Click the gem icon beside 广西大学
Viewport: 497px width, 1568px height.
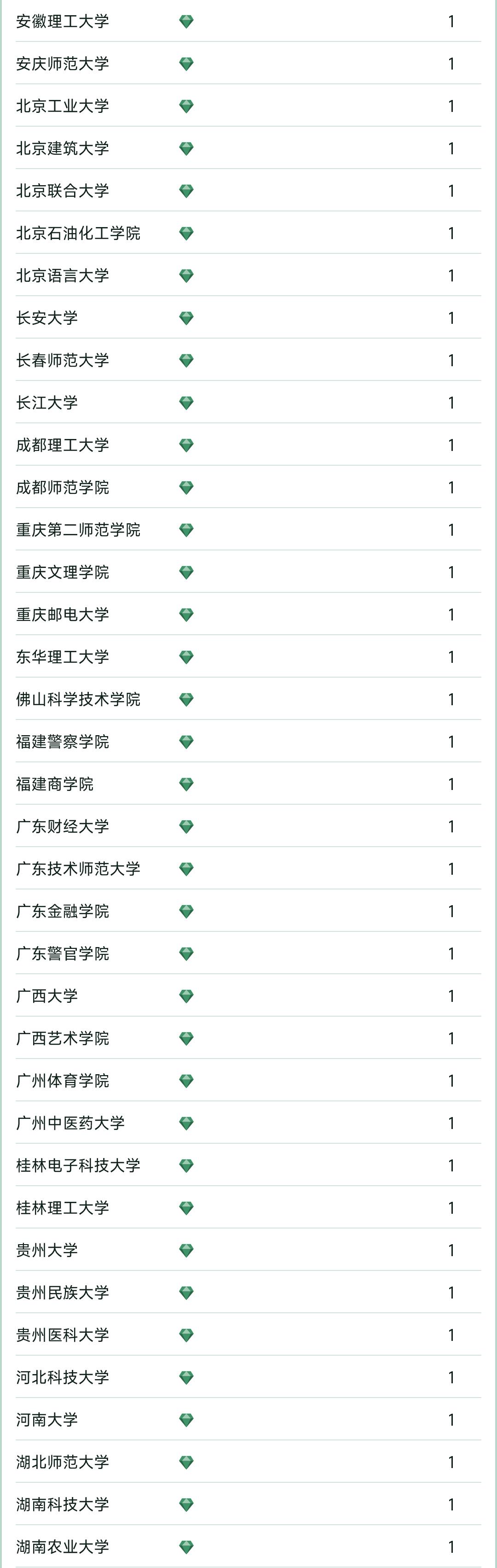[x=186, y=996]
